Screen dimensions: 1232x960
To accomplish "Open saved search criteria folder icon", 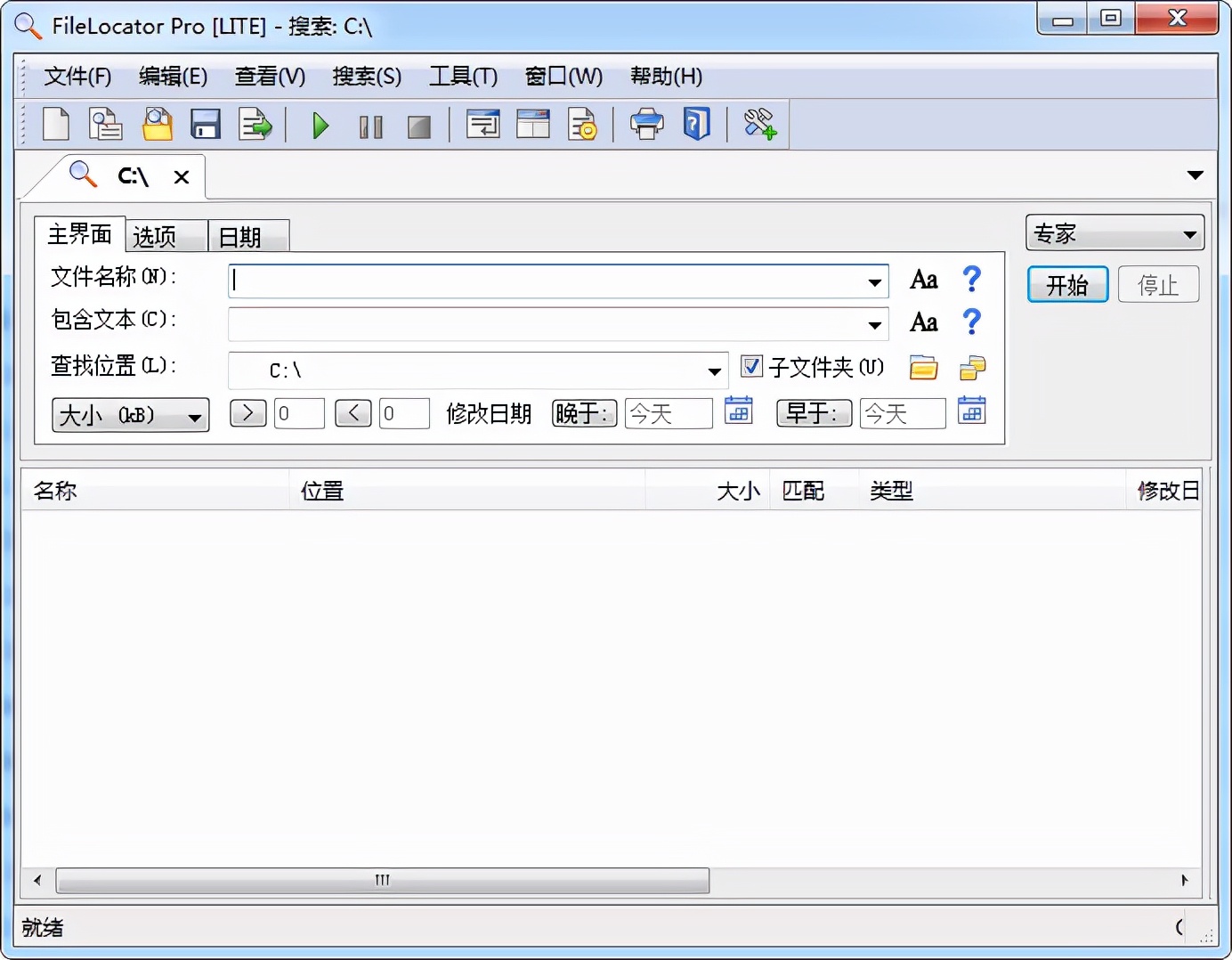I will pyautogui.click(x=158, y=124).
